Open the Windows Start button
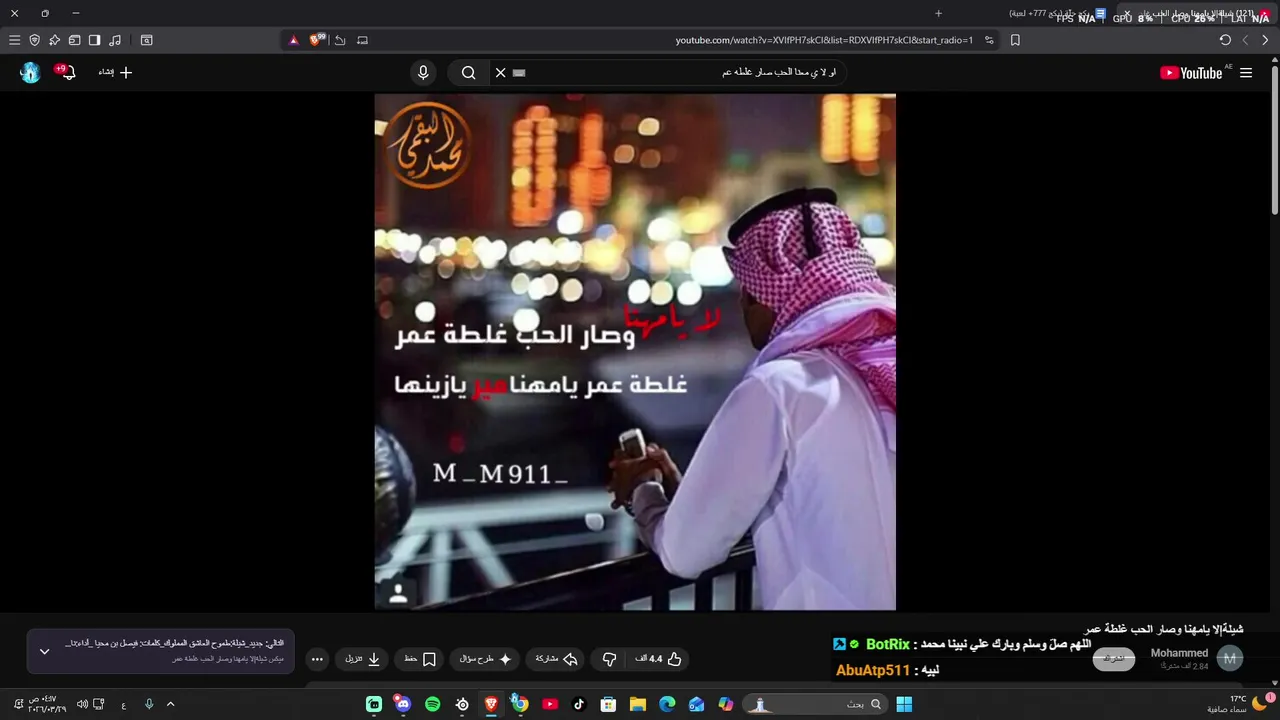 (x=904, y=704)
